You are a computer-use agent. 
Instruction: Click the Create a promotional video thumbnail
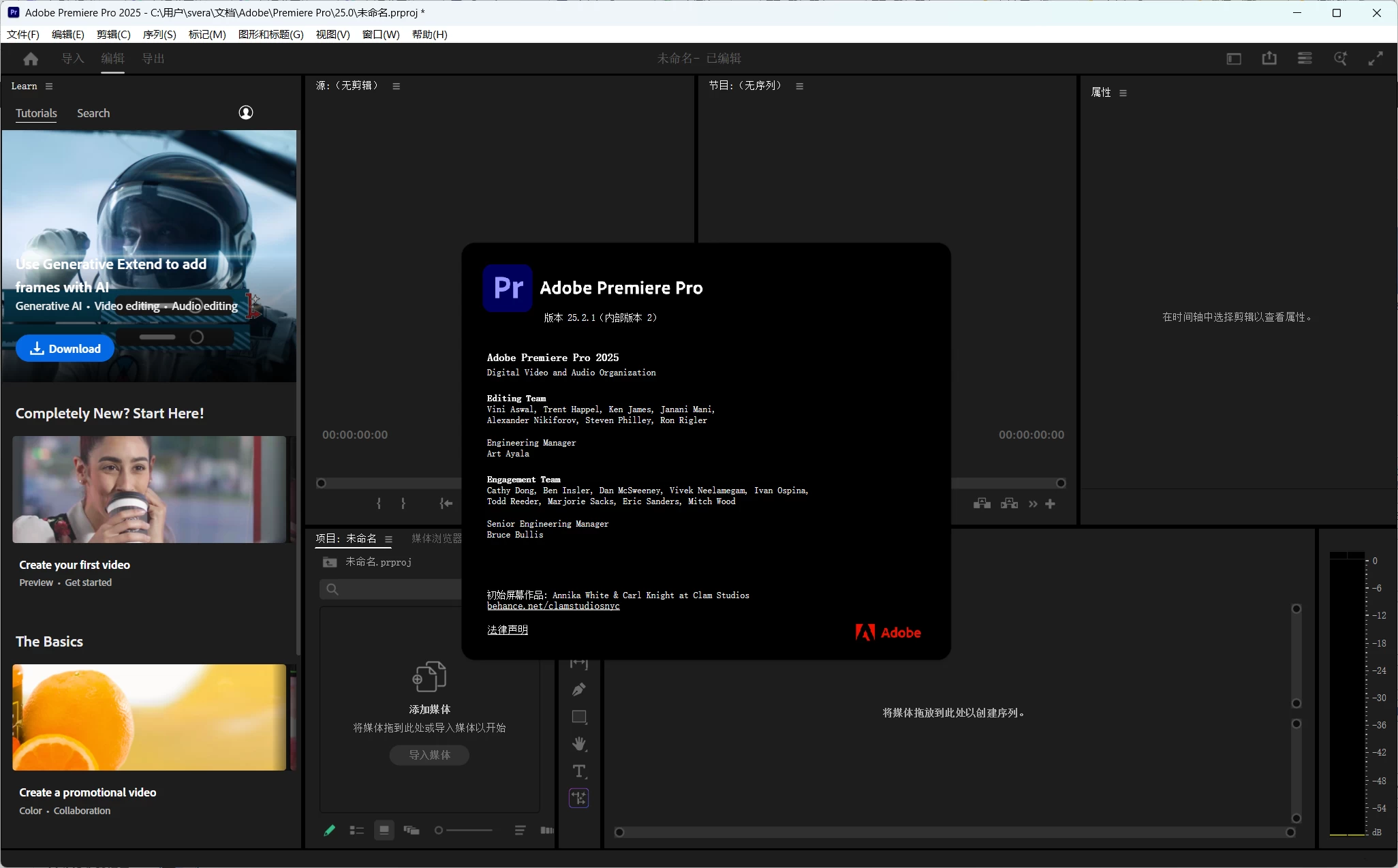coord(150,717)
